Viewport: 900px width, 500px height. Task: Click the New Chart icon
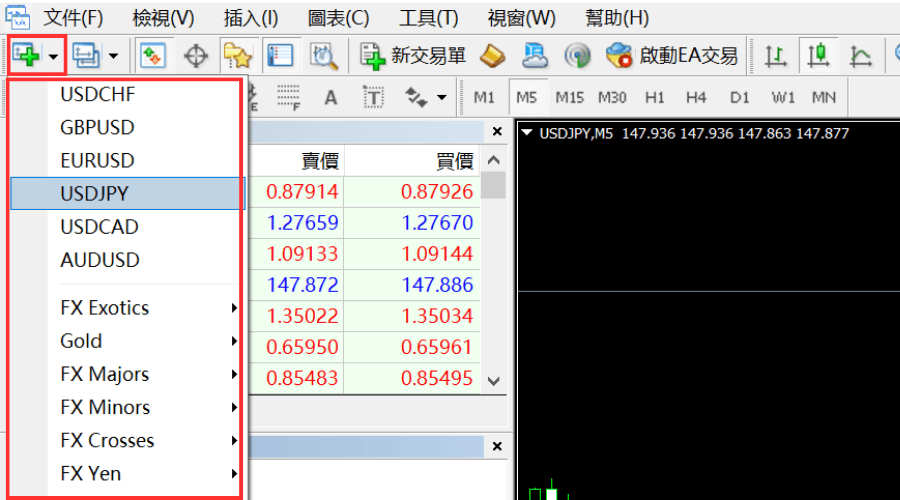pyautogui.click(x=26, y=56)
